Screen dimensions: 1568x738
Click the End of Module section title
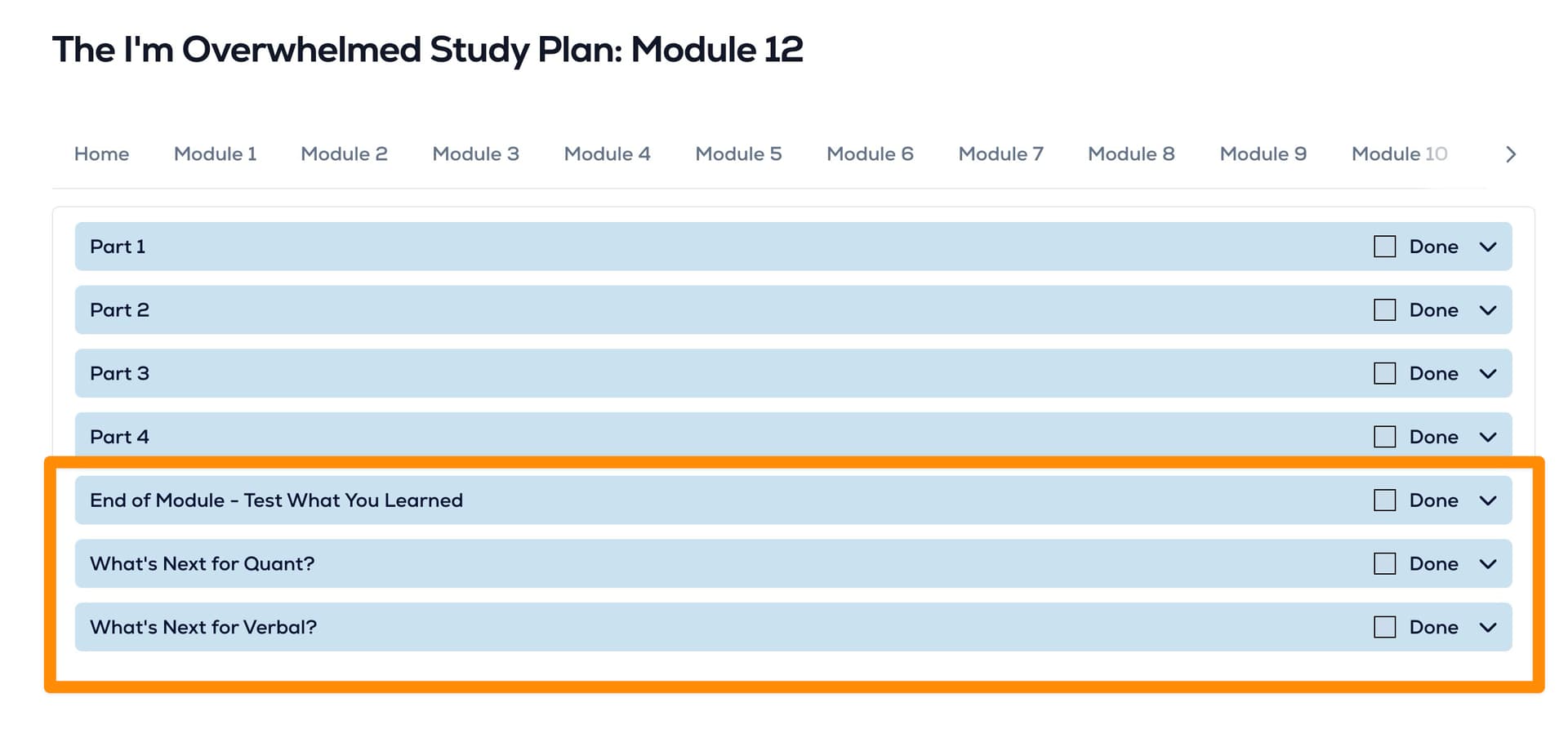tap(276, 500)
